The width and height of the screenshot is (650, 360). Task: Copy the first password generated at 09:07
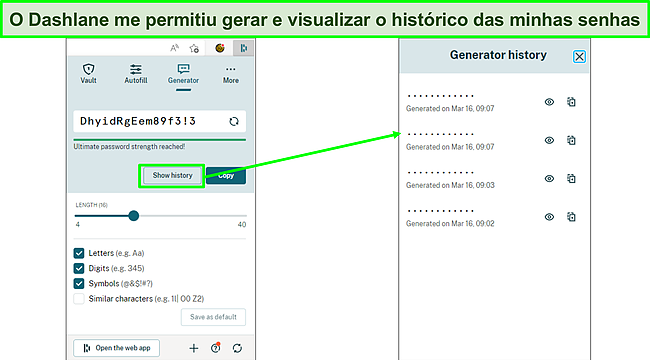pos(571,102)
